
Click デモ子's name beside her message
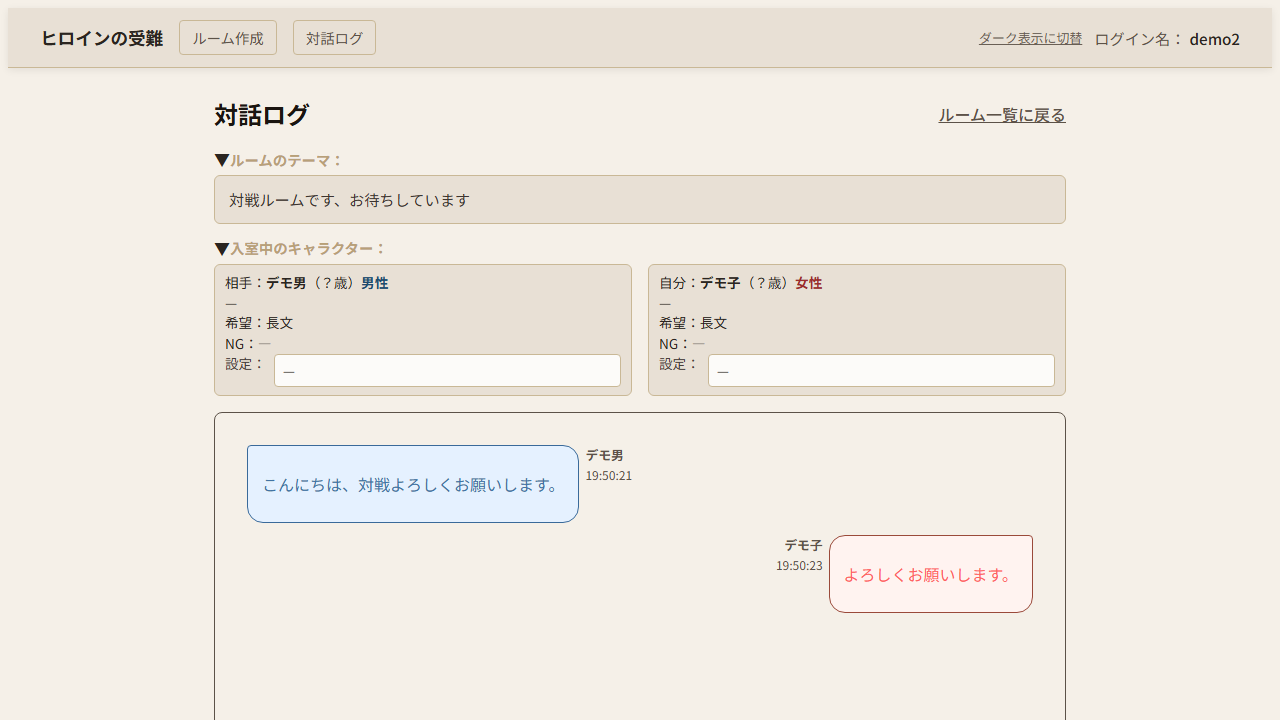point(803,545)
